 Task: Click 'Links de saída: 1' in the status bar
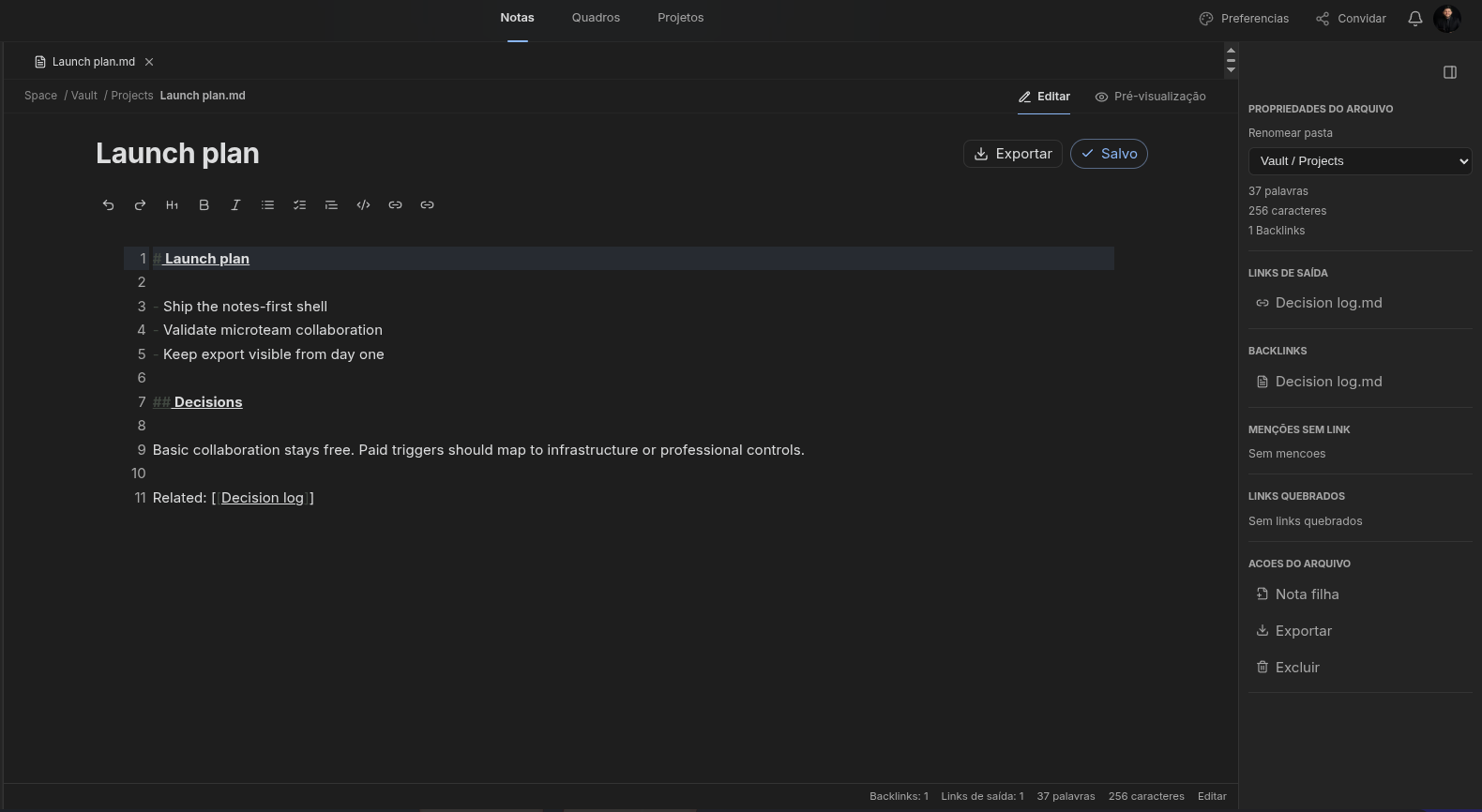tap(982, 796)
